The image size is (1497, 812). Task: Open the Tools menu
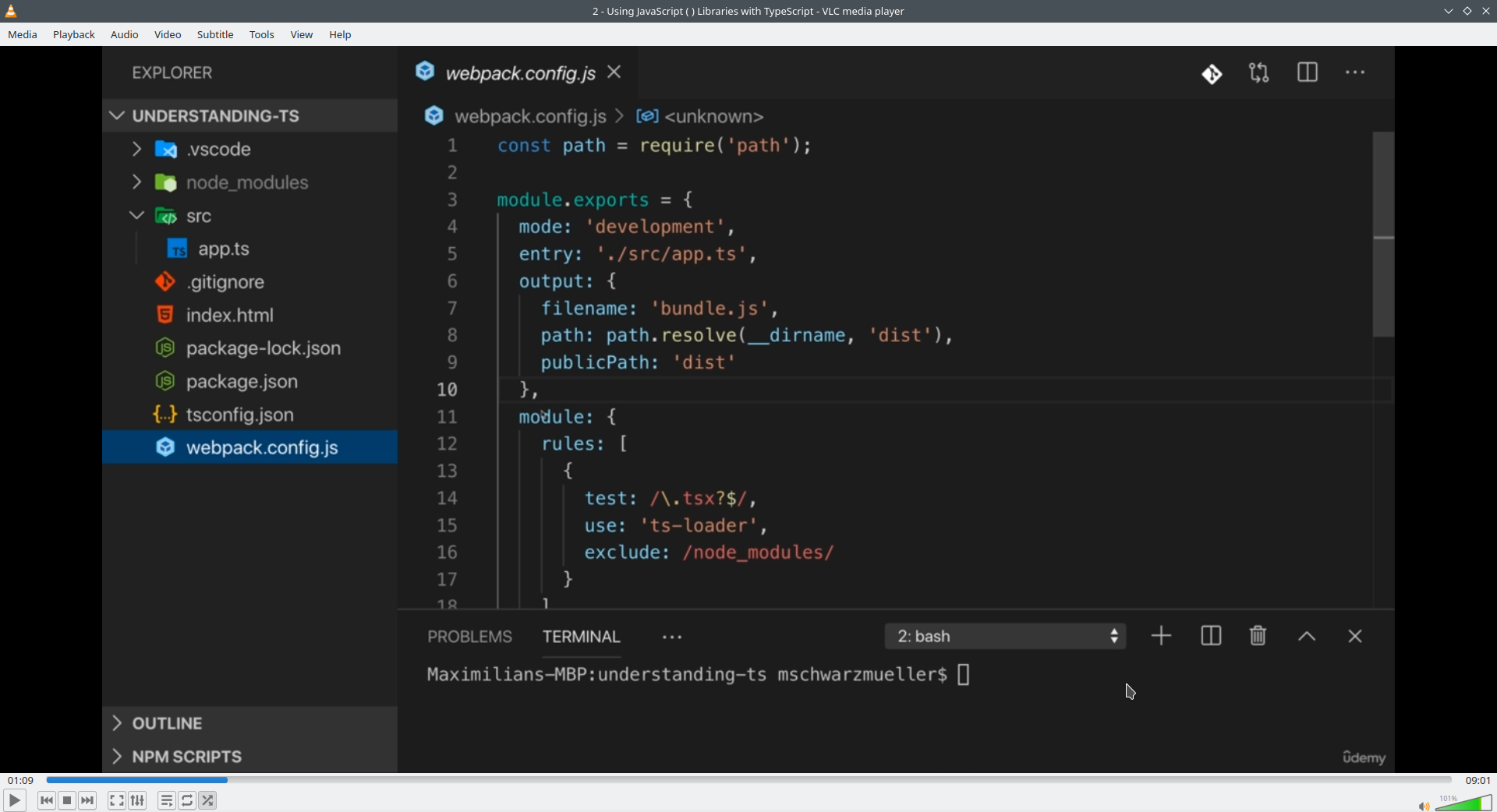coord(262,34)
